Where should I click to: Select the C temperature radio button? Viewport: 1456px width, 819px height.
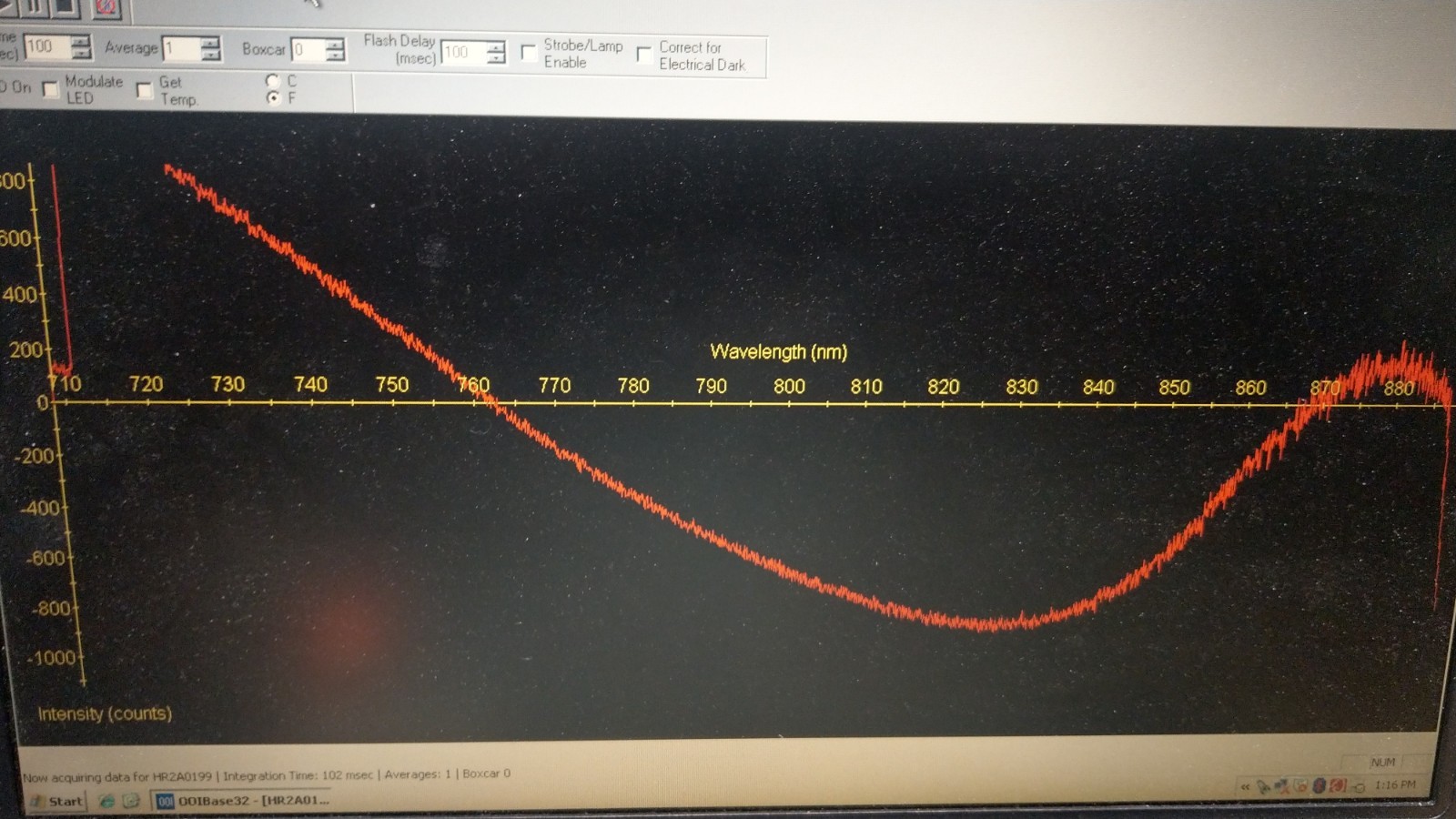click(272, 81)
